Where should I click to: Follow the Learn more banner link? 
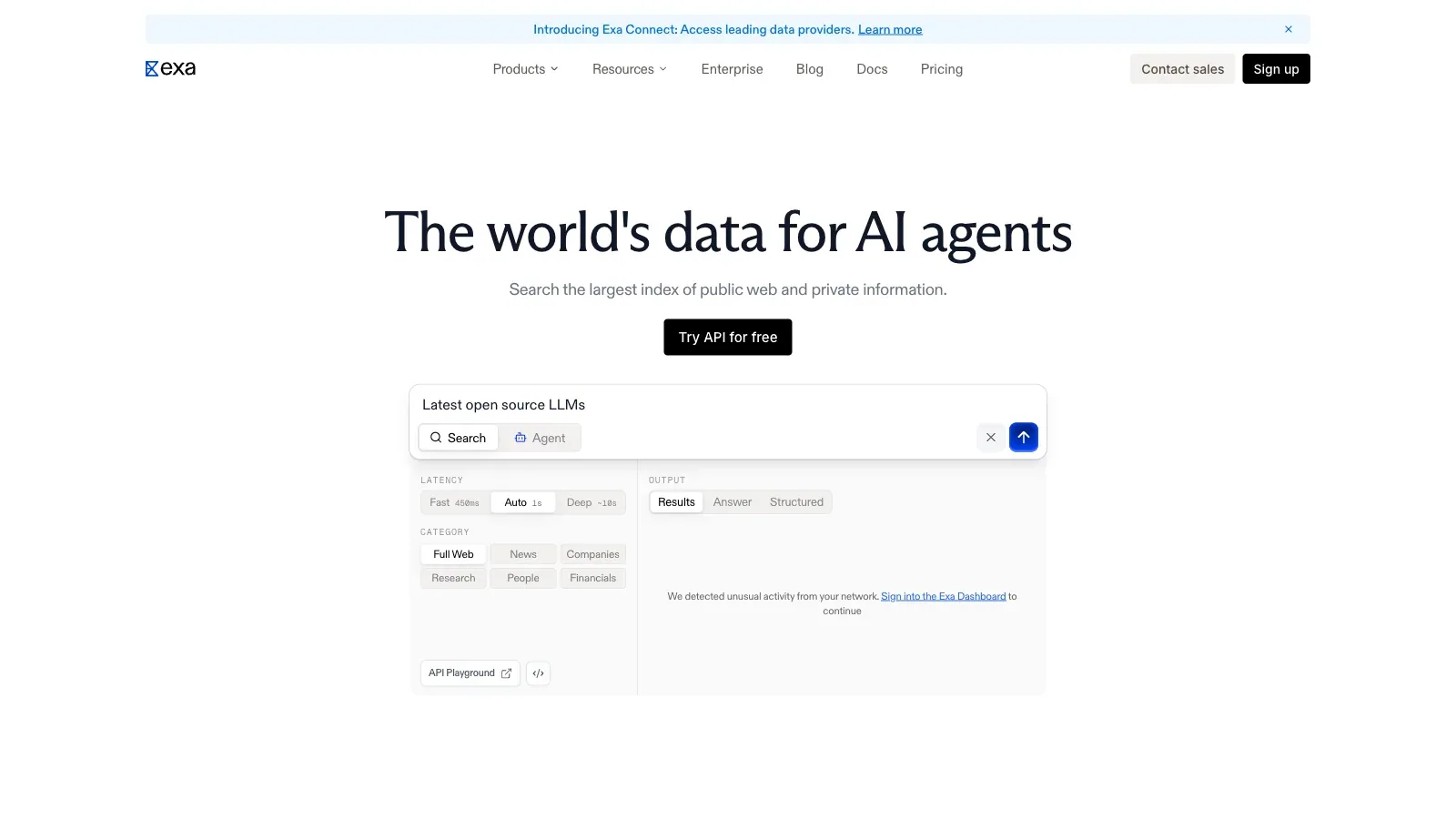tap(890, 29)
